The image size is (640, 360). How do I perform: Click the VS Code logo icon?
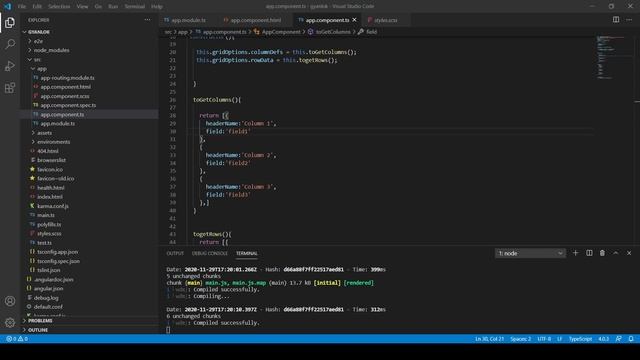pos(7,7)
